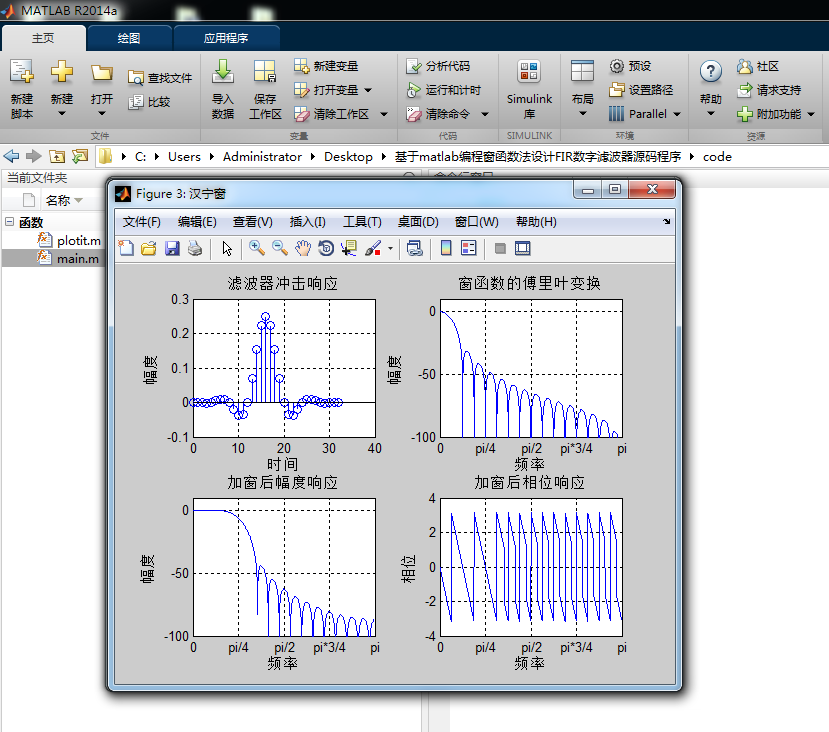
Task: Click Users in the address path
Action: pos(184,156)
